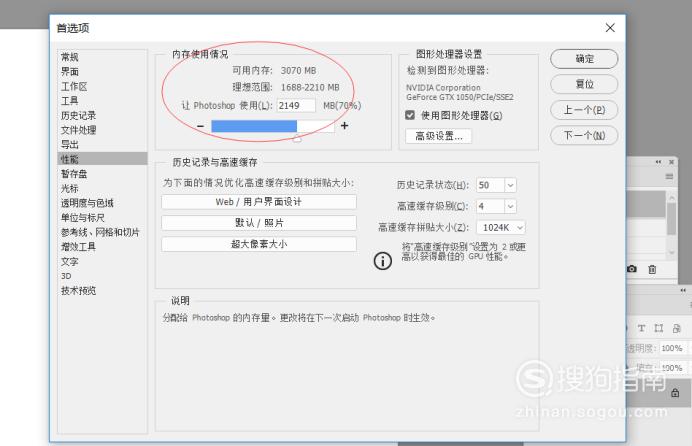Click the background panel vertical scrollbar

point(672,225)
